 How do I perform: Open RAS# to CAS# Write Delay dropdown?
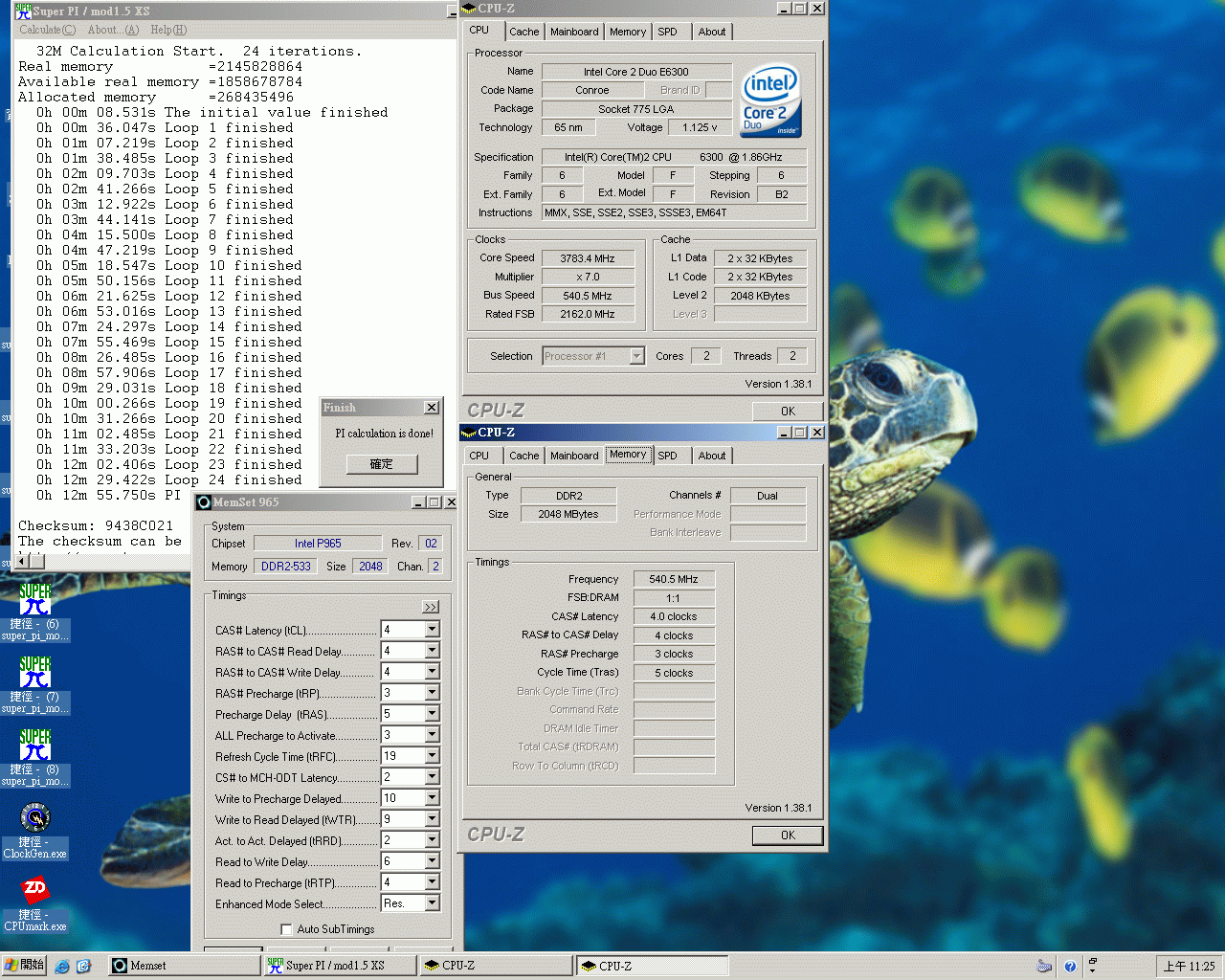(x=433, y=672)
